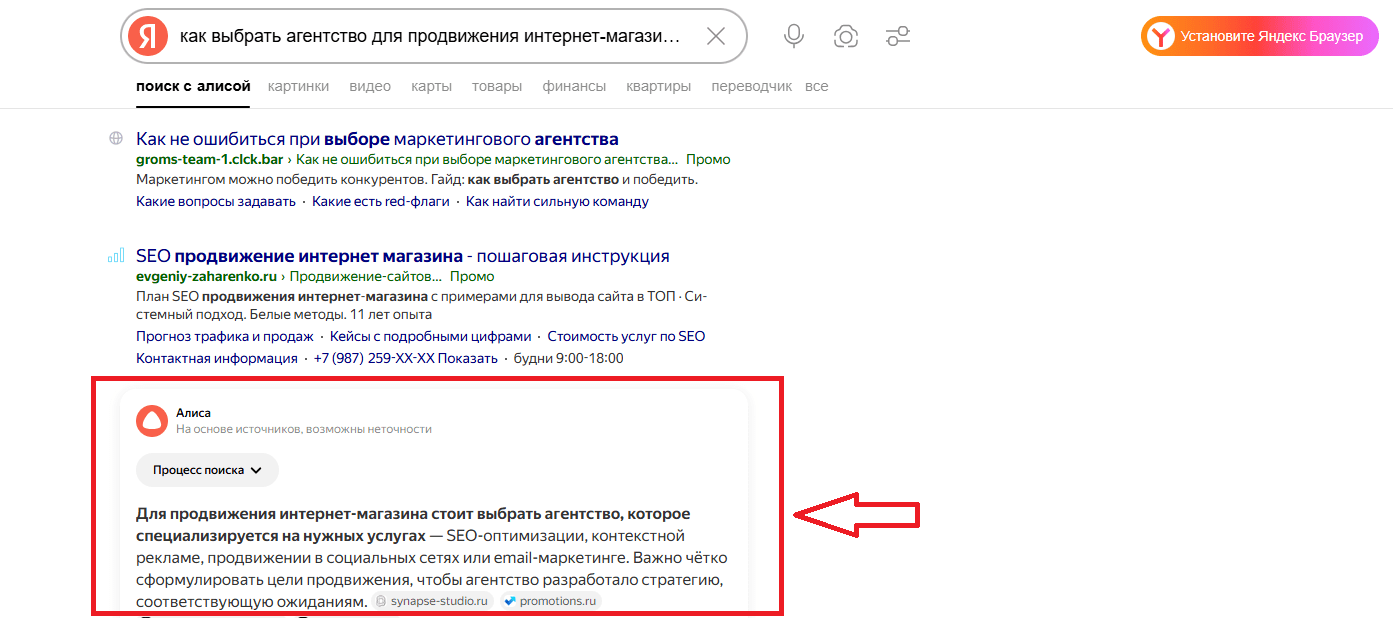Switch to видео tab
The height and width of the screenshot is (618, 1393).
click(x=370, y=86)
